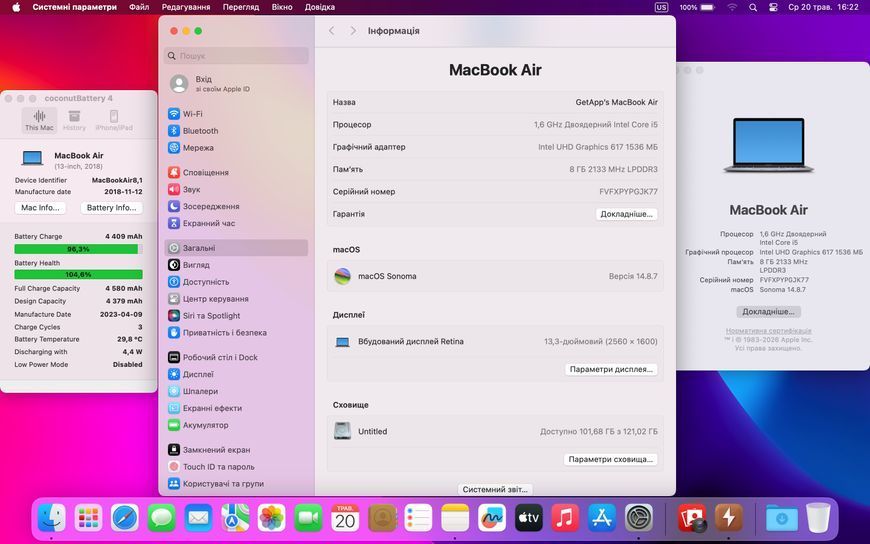This screenshot has height=544, width=870.
Task: Open Нормативна сертифікація link
Action: click(x=768, y=331)
